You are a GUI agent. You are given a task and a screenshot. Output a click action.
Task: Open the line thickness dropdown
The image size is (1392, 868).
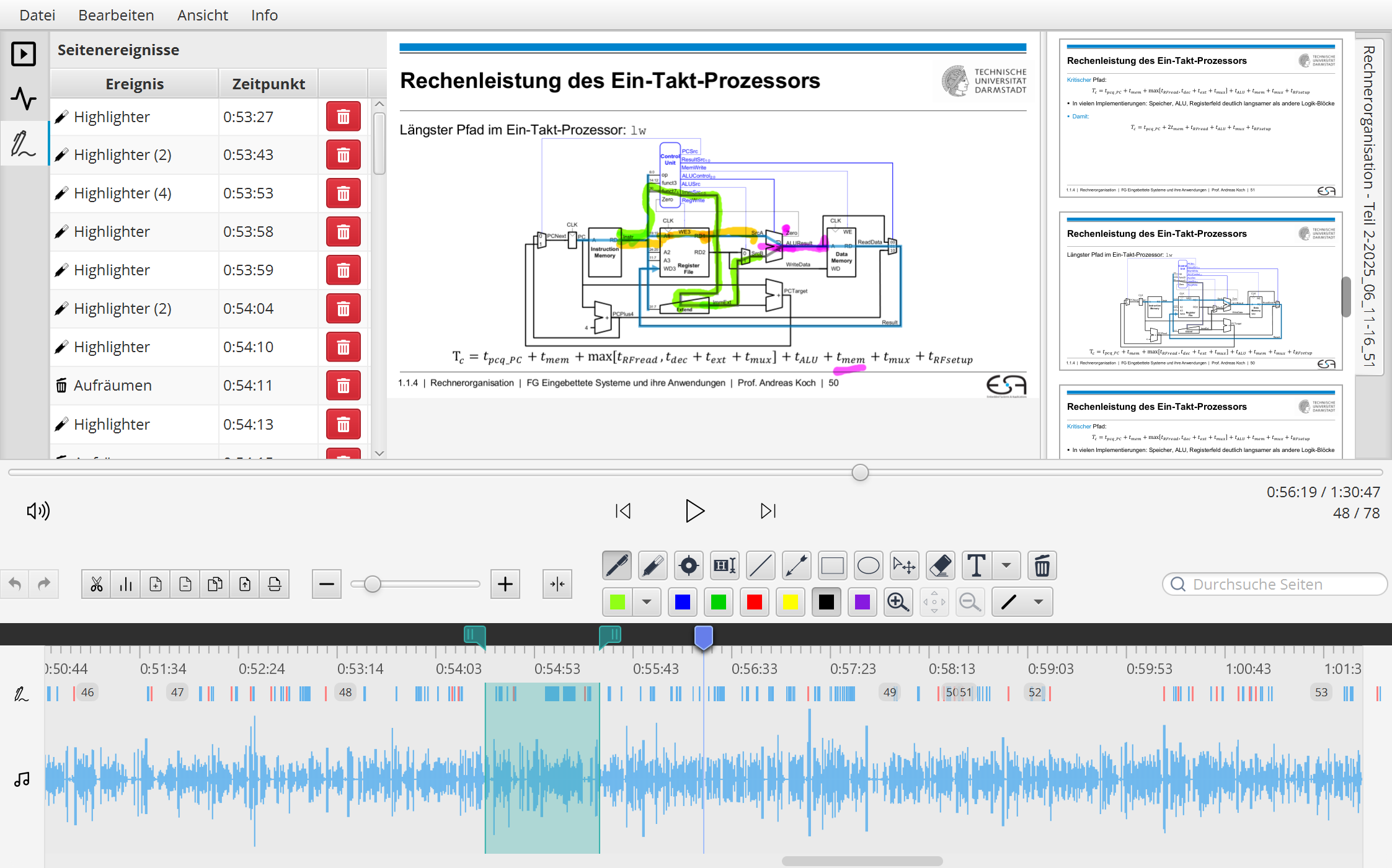(x=1039, y=601)
